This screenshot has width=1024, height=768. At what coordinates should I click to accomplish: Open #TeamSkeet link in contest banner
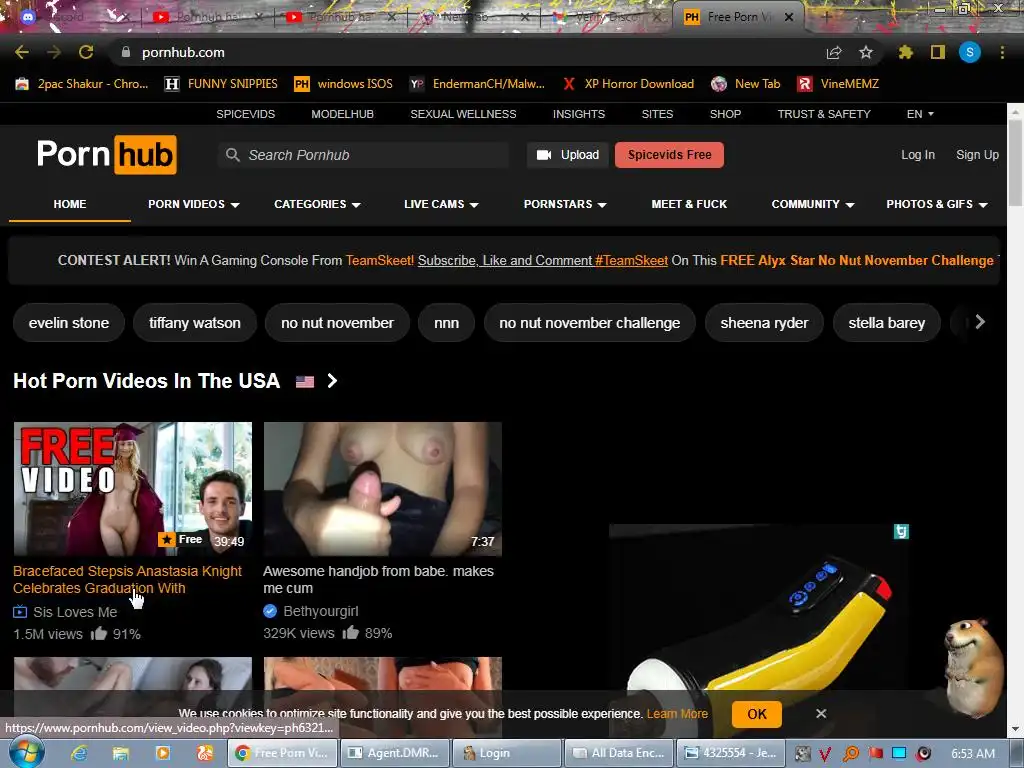631,260
